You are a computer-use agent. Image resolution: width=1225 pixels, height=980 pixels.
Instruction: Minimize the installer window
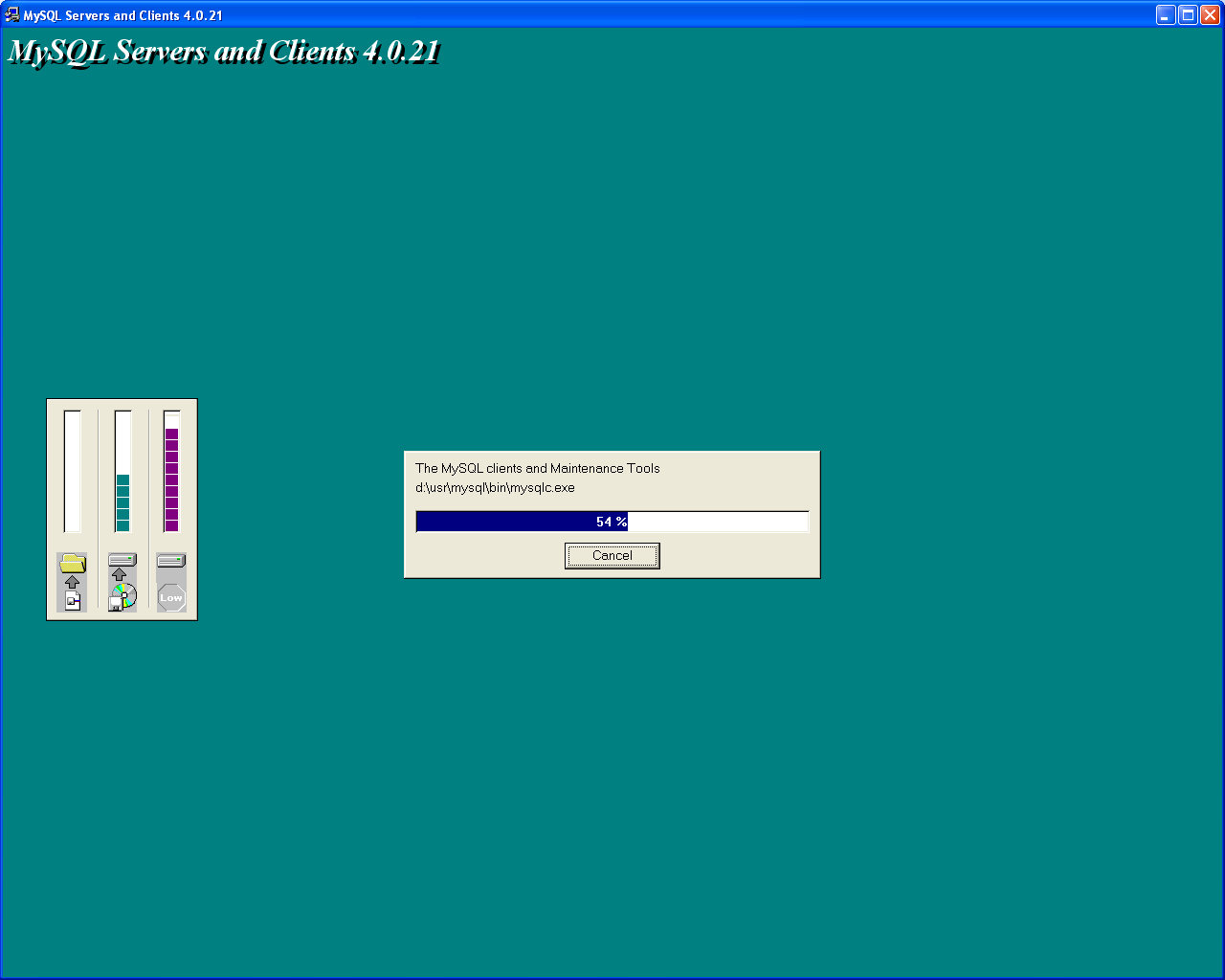(1166, 14)
